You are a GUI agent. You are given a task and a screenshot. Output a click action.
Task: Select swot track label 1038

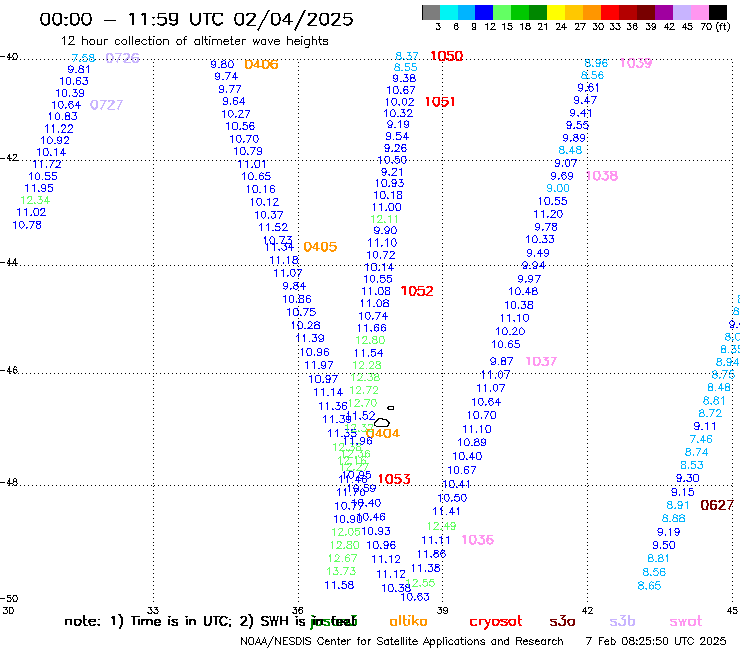pos(602,176)
